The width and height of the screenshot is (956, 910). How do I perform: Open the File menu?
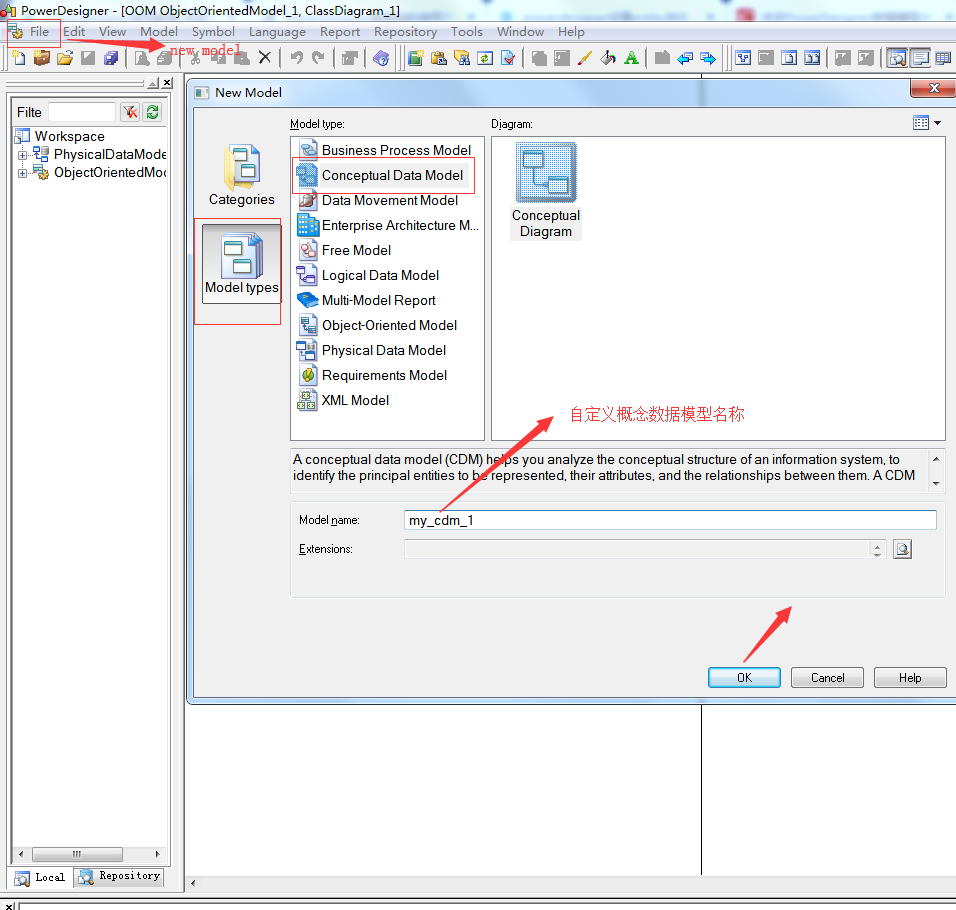click(39, 32)
